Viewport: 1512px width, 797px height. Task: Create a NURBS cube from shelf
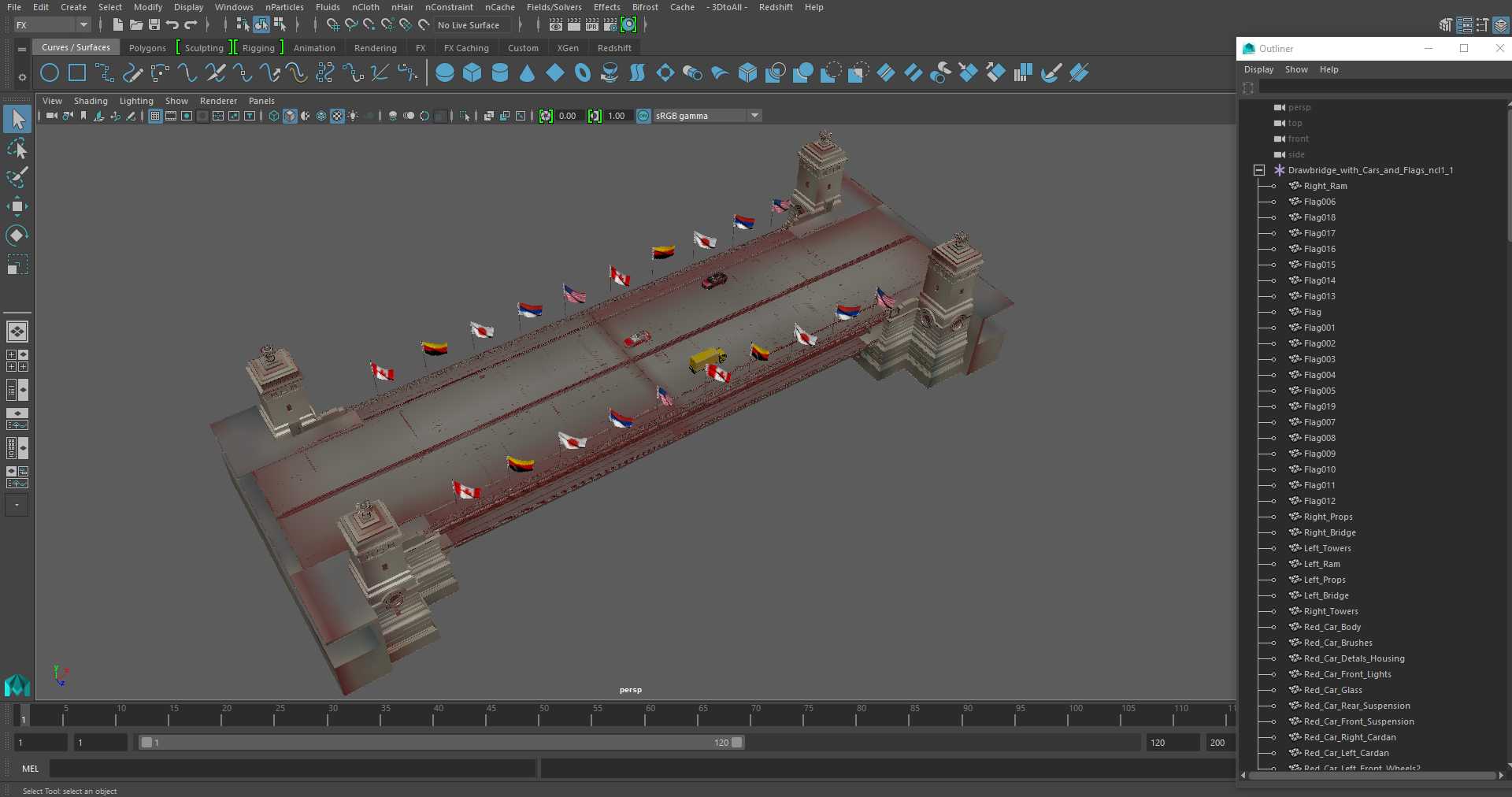click(x=472, y=73)
